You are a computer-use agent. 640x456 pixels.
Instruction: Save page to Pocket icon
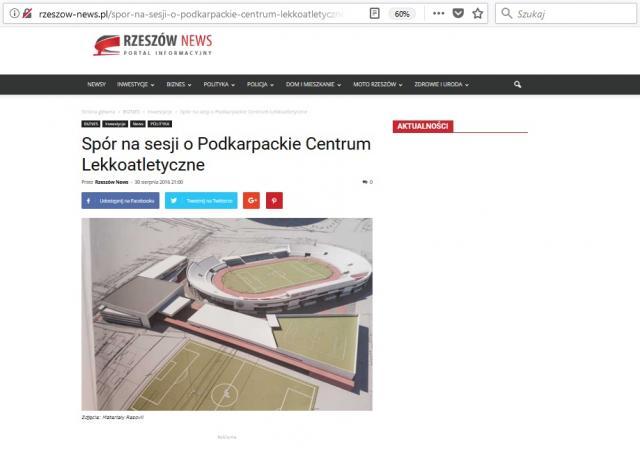coord(458,13)
